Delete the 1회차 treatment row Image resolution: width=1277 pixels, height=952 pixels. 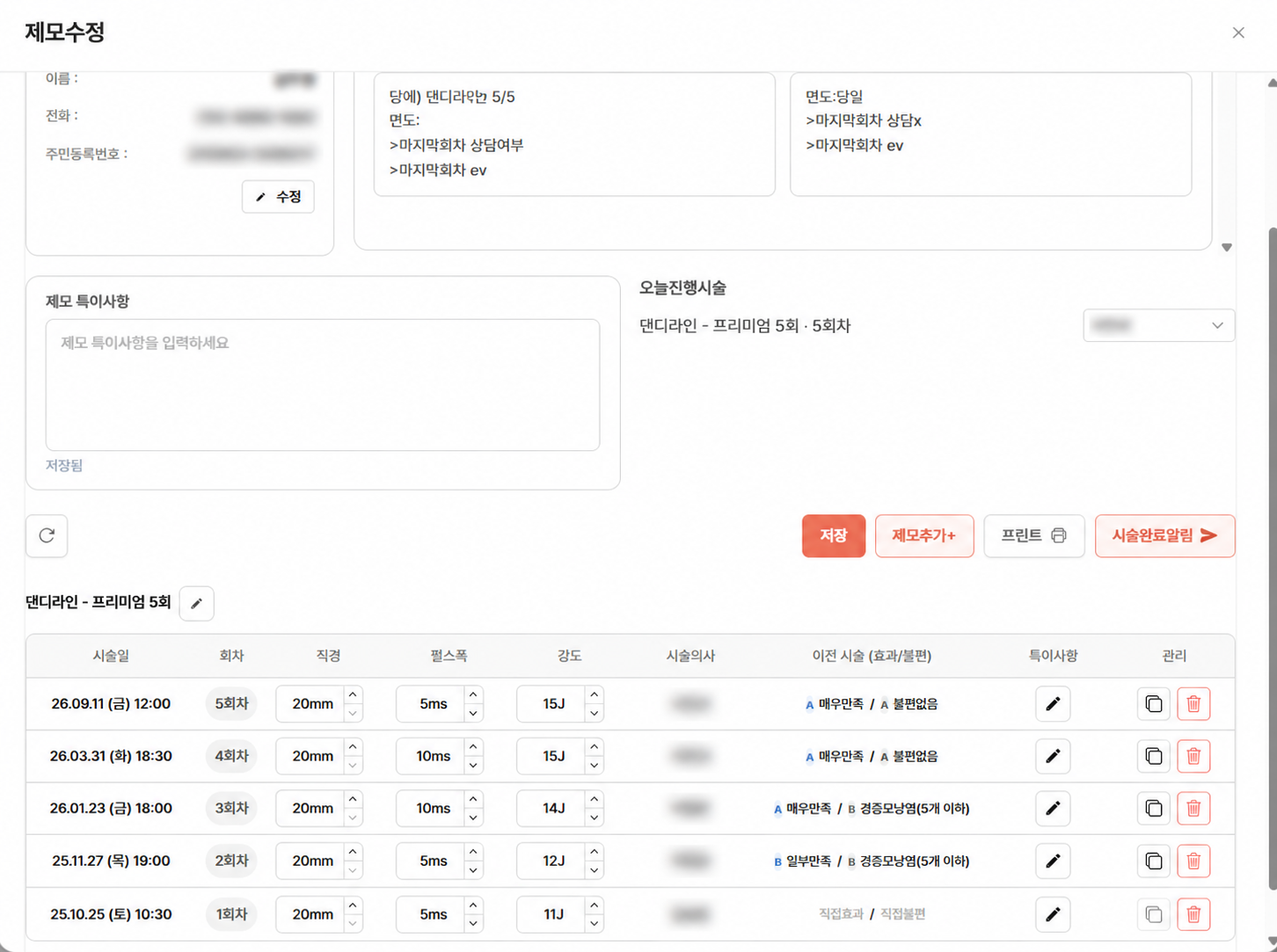pyautogui.click(x=1193, y=914)
